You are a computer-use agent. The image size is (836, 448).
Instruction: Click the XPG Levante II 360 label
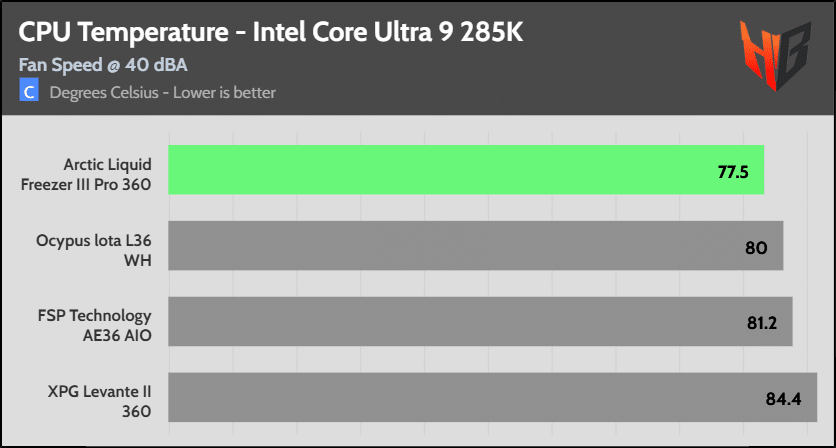[100, 402]
